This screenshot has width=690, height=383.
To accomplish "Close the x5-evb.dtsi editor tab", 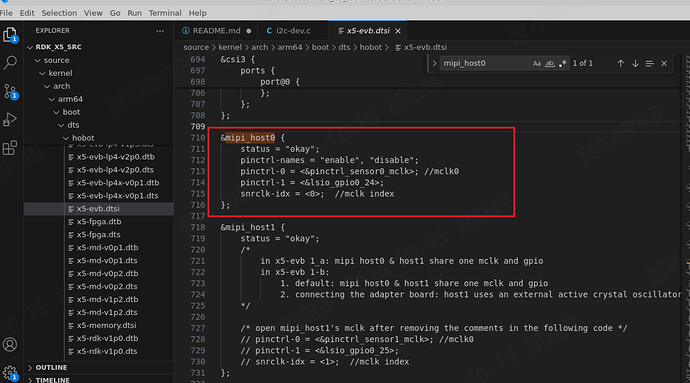I will click(398, 31).
